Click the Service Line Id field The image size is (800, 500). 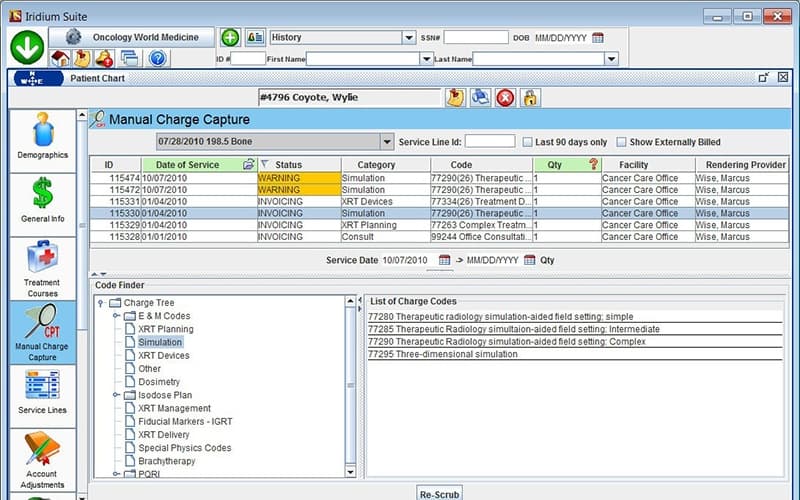click(x=490, y=141)
